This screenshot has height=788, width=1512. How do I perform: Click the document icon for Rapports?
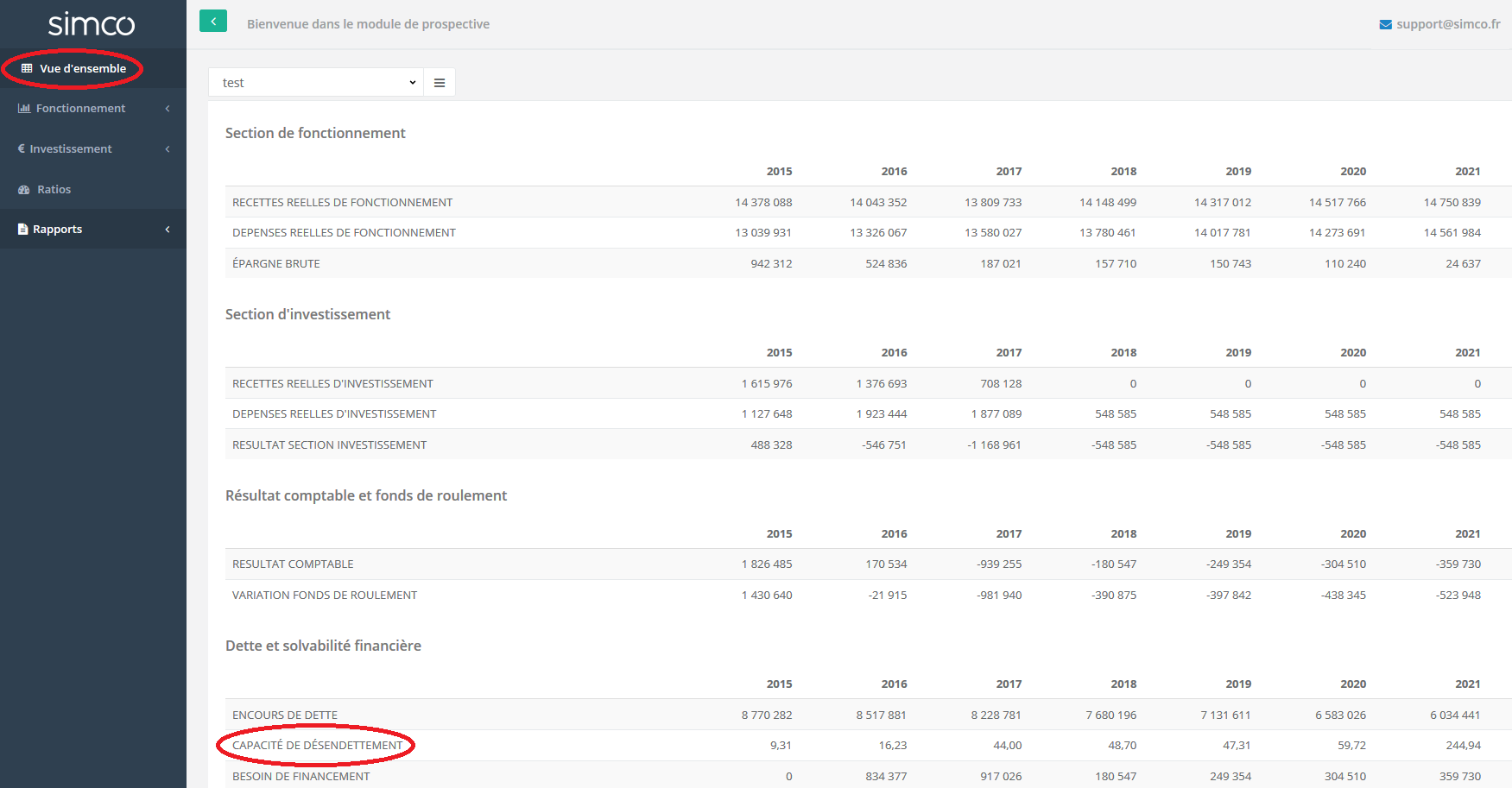point(23,230)
